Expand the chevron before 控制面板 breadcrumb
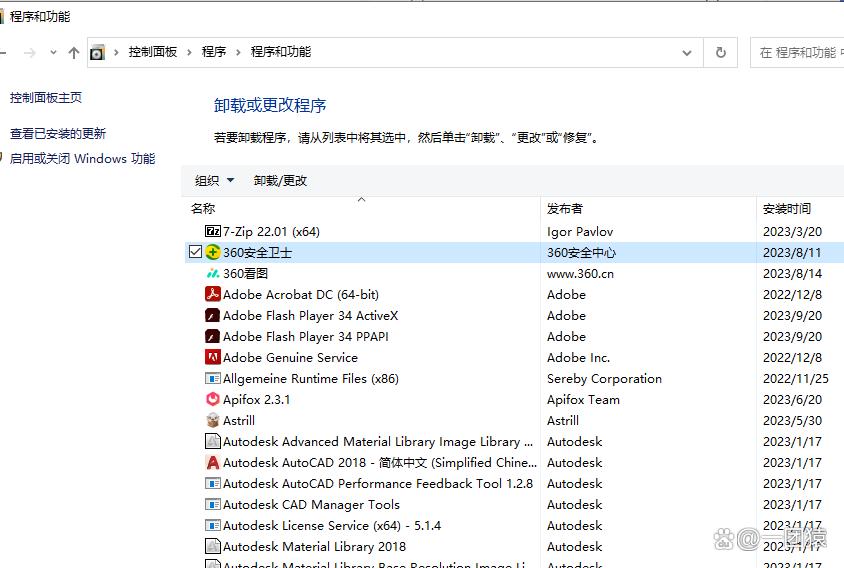844x568 pixels. 116,52
